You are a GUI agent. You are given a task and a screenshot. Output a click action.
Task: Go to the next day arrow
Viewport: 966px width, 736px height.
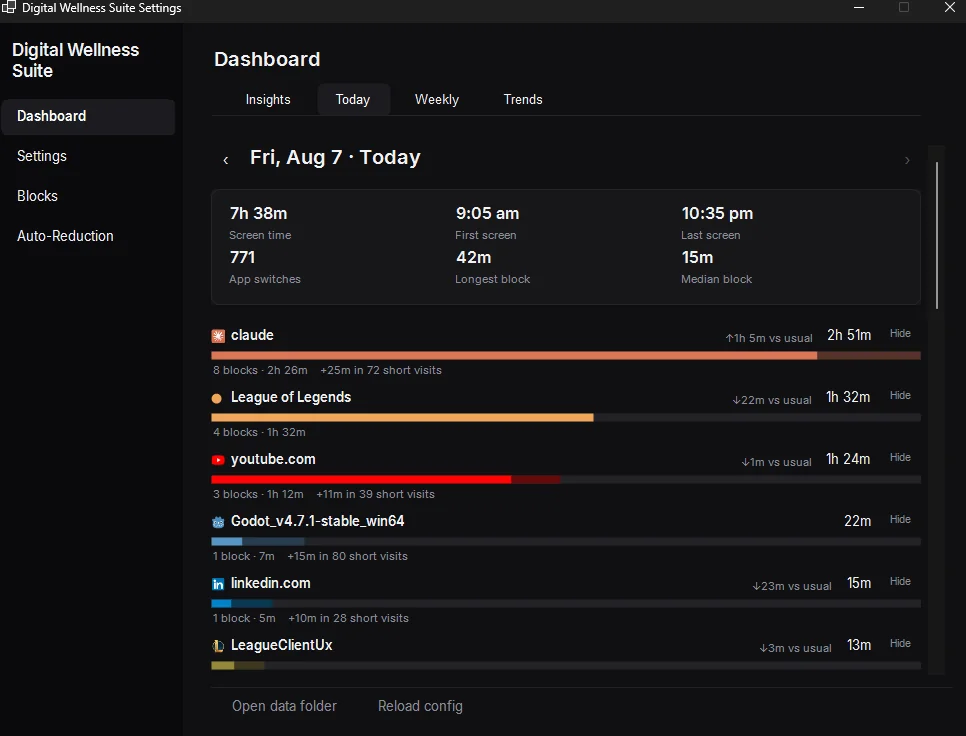tap(907, 160)
